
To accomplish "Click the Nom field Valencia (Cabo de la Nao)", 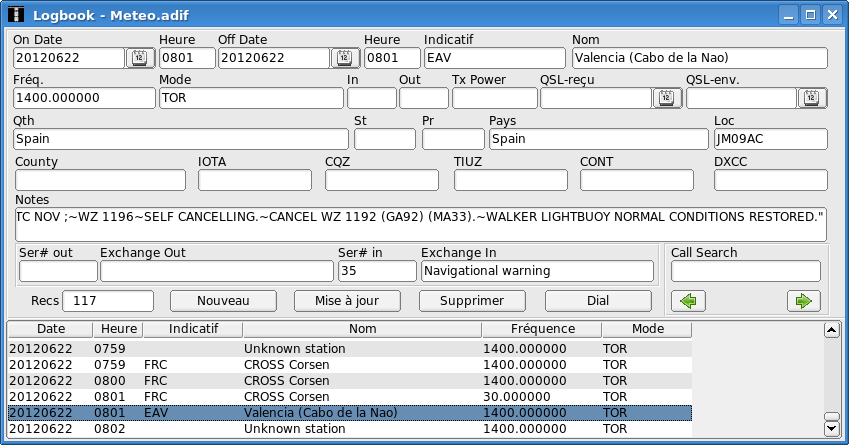I will pos(700,58).
